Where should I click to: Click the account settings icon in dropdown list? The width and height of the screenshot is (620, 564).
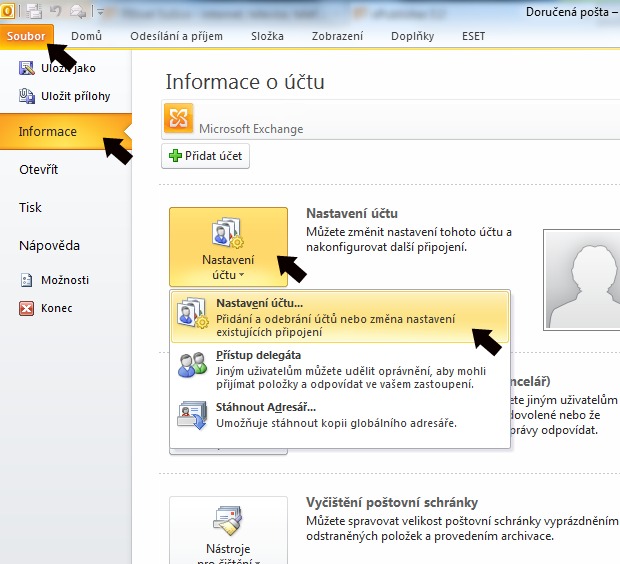click(x=193, y=312)
